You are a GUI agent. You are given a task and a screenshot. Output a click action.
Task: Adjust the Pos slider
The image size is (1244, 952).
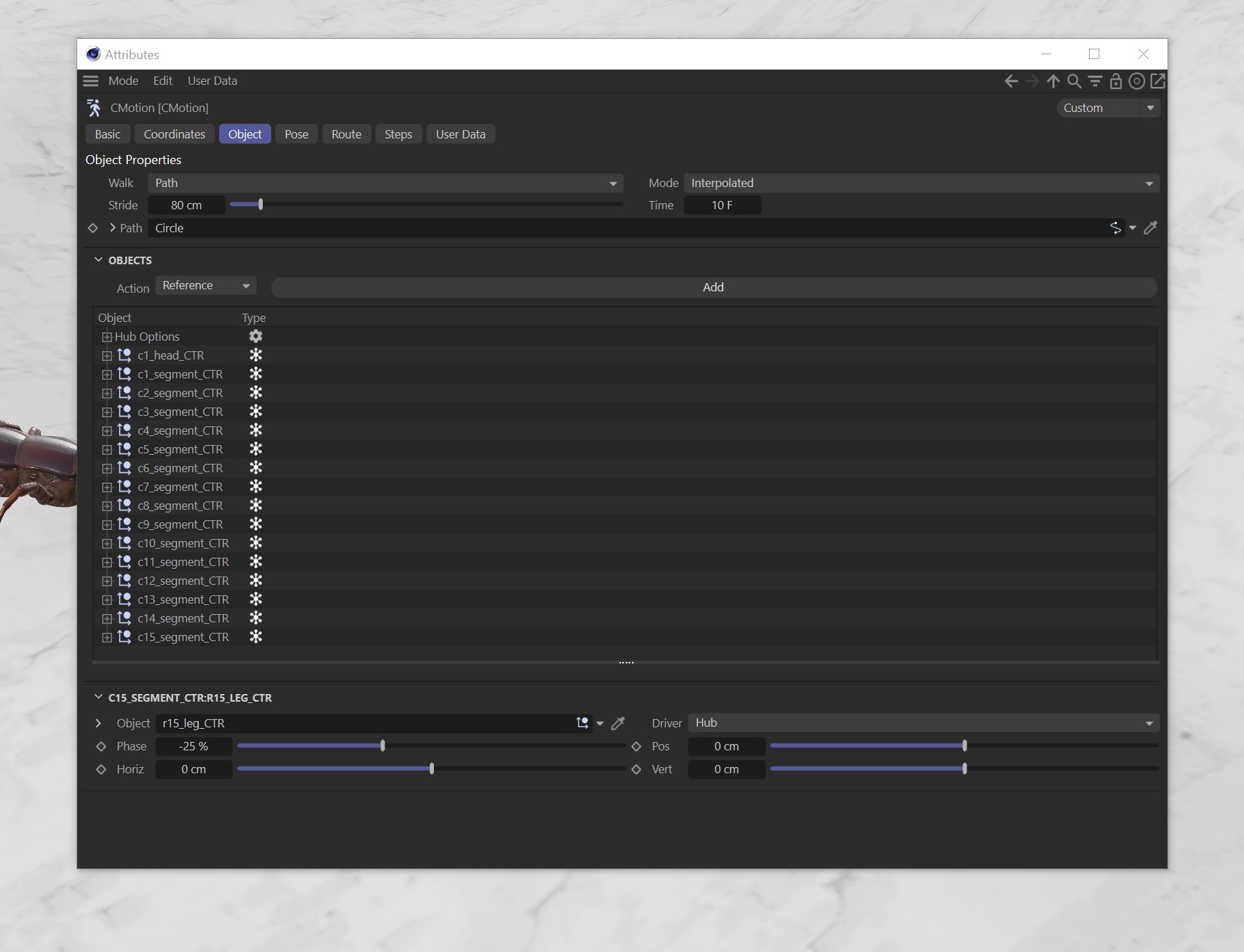click(964, 746)
